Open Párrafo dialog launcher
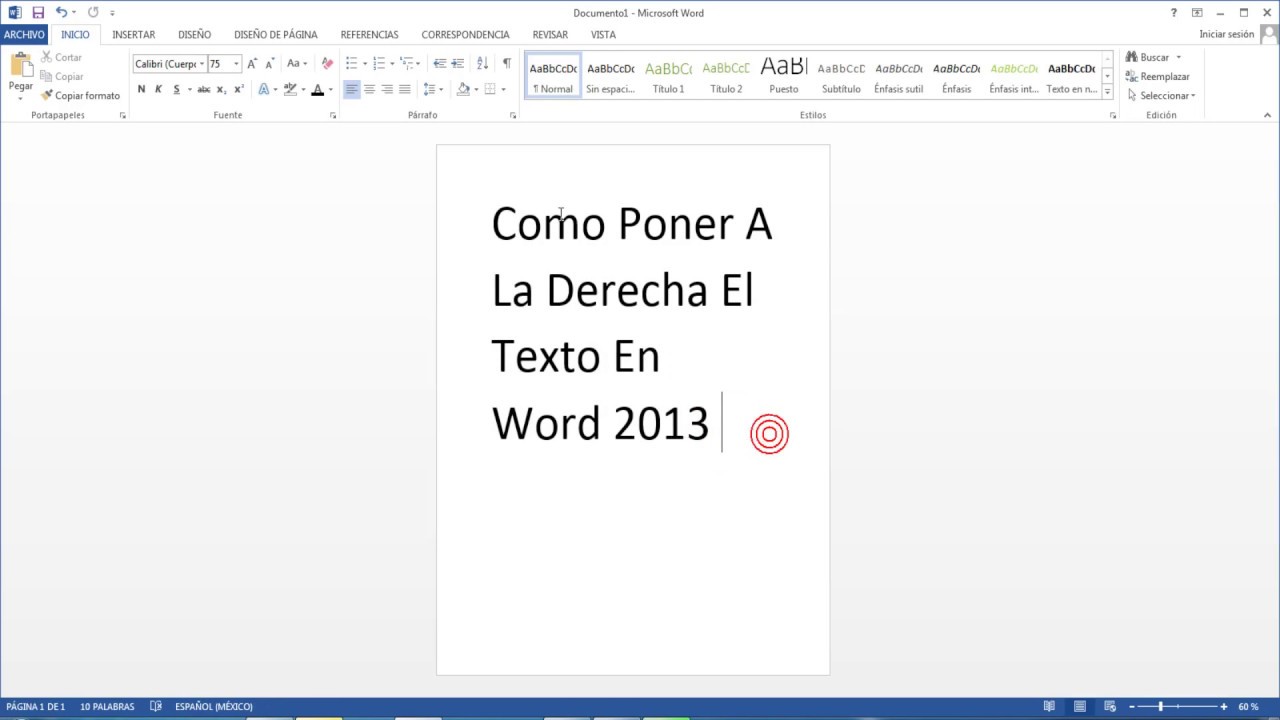The image size is (1280, 720). (513, 116)
